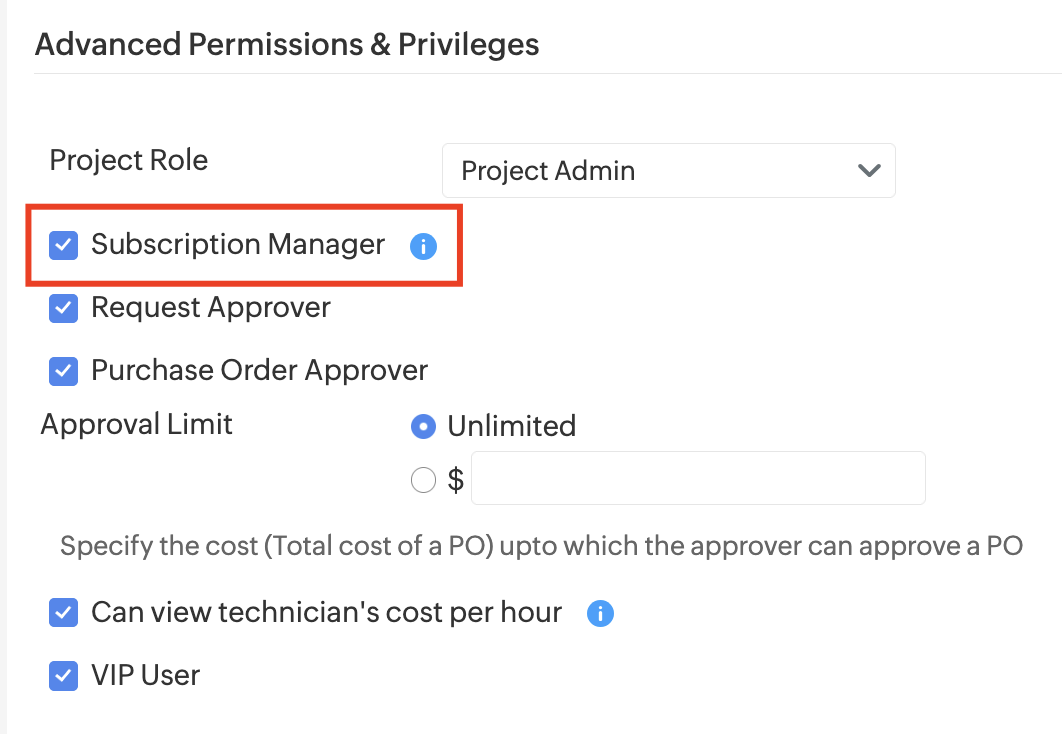Open the Project Role dropdown showing Project Admin
Viewport: 1062px width, 734px height.
(x=668, y=171)
